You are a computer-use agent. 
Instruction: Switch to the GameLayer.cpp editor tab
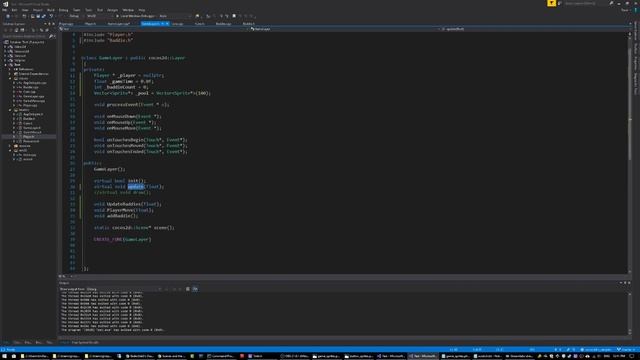click(118, 24)
